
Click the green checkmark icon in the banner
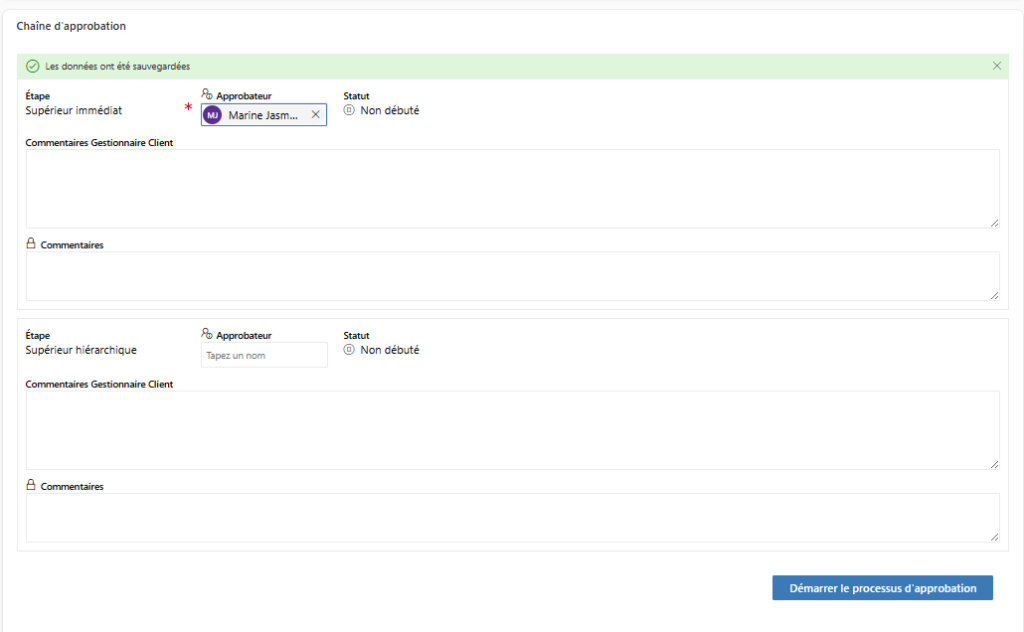click(32, 66)
